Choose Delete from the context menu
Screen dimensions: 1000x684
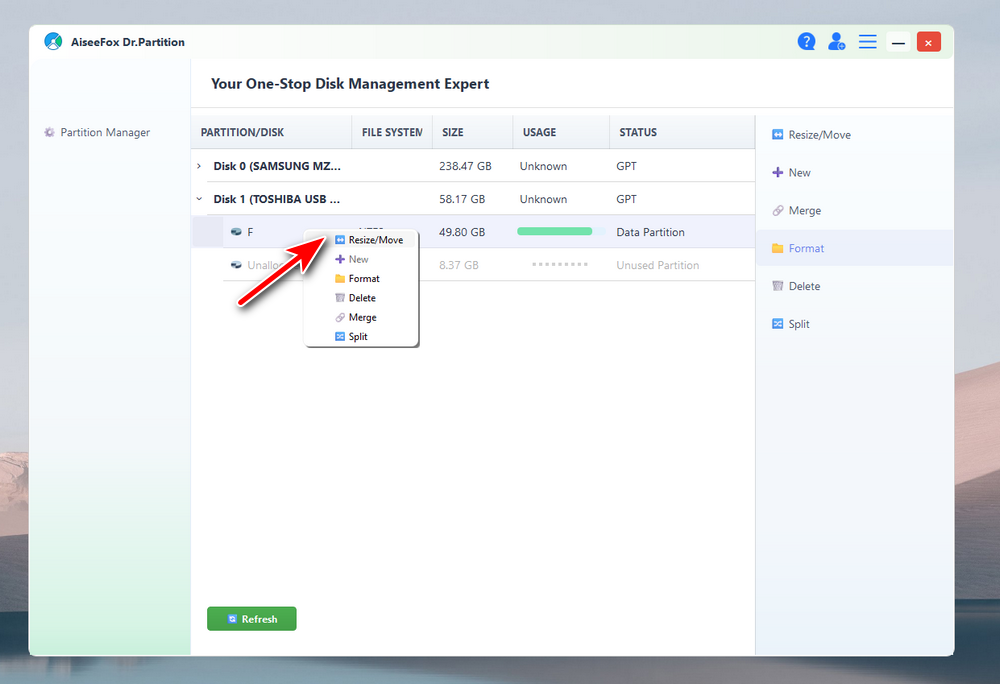362,298
